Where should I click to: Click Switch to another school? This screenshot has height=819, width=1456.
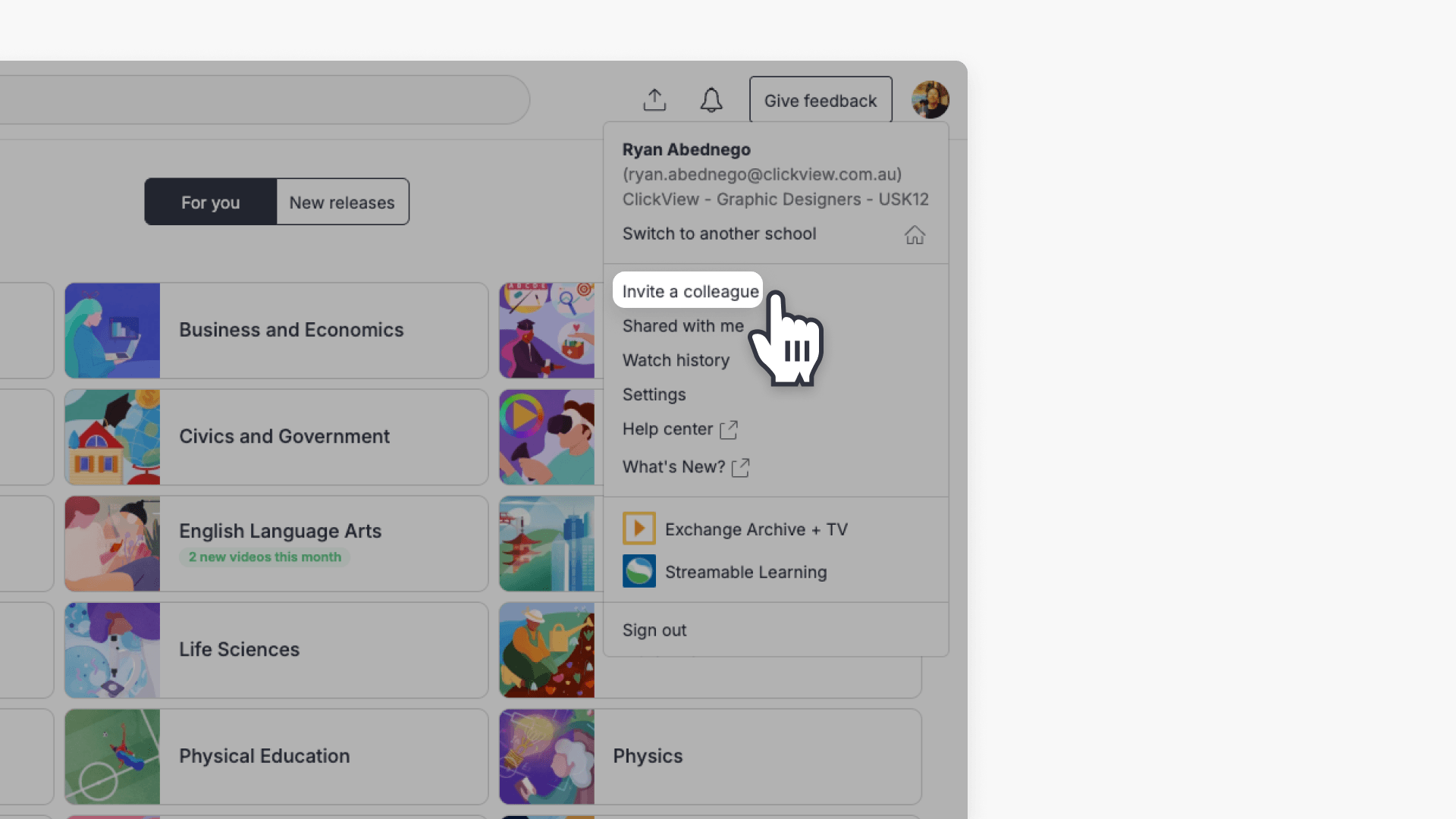[719, 234]
